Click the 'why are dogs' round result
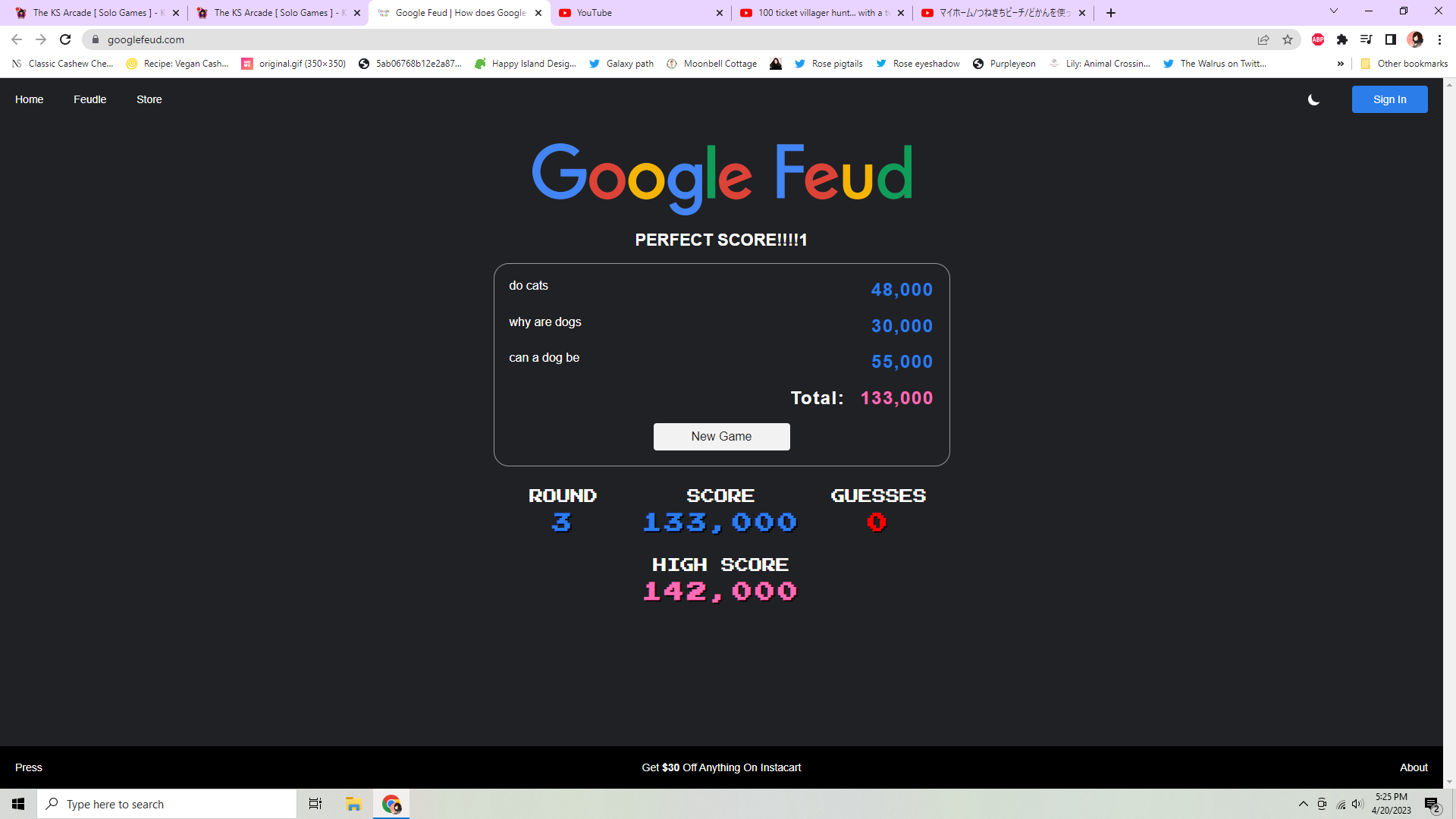This screenshot has width=1456, height=819. tap(721, 325)
